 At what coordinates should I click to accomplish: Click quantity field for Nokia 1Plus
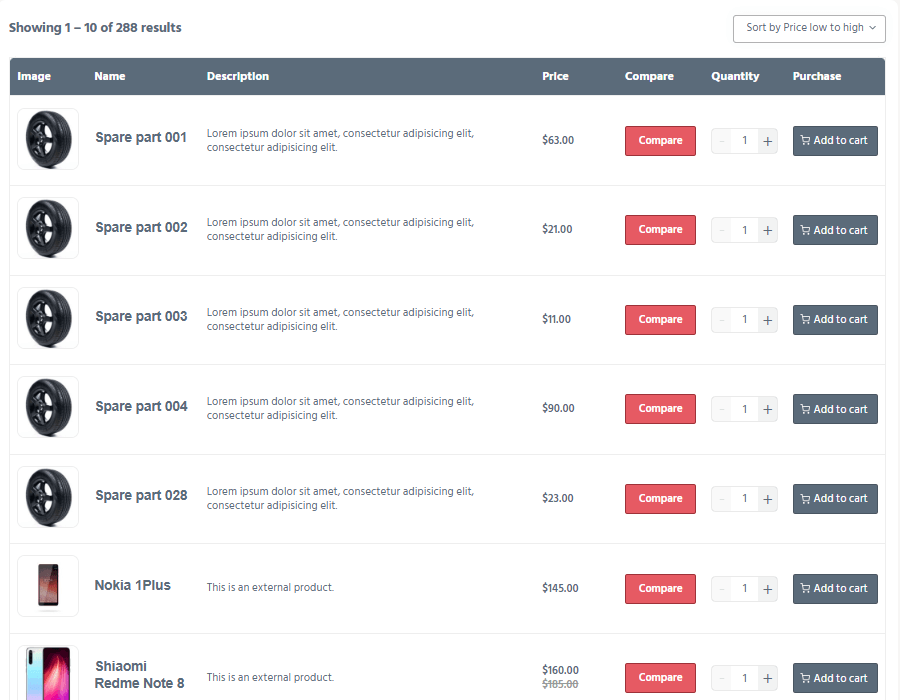coord(744,589)
